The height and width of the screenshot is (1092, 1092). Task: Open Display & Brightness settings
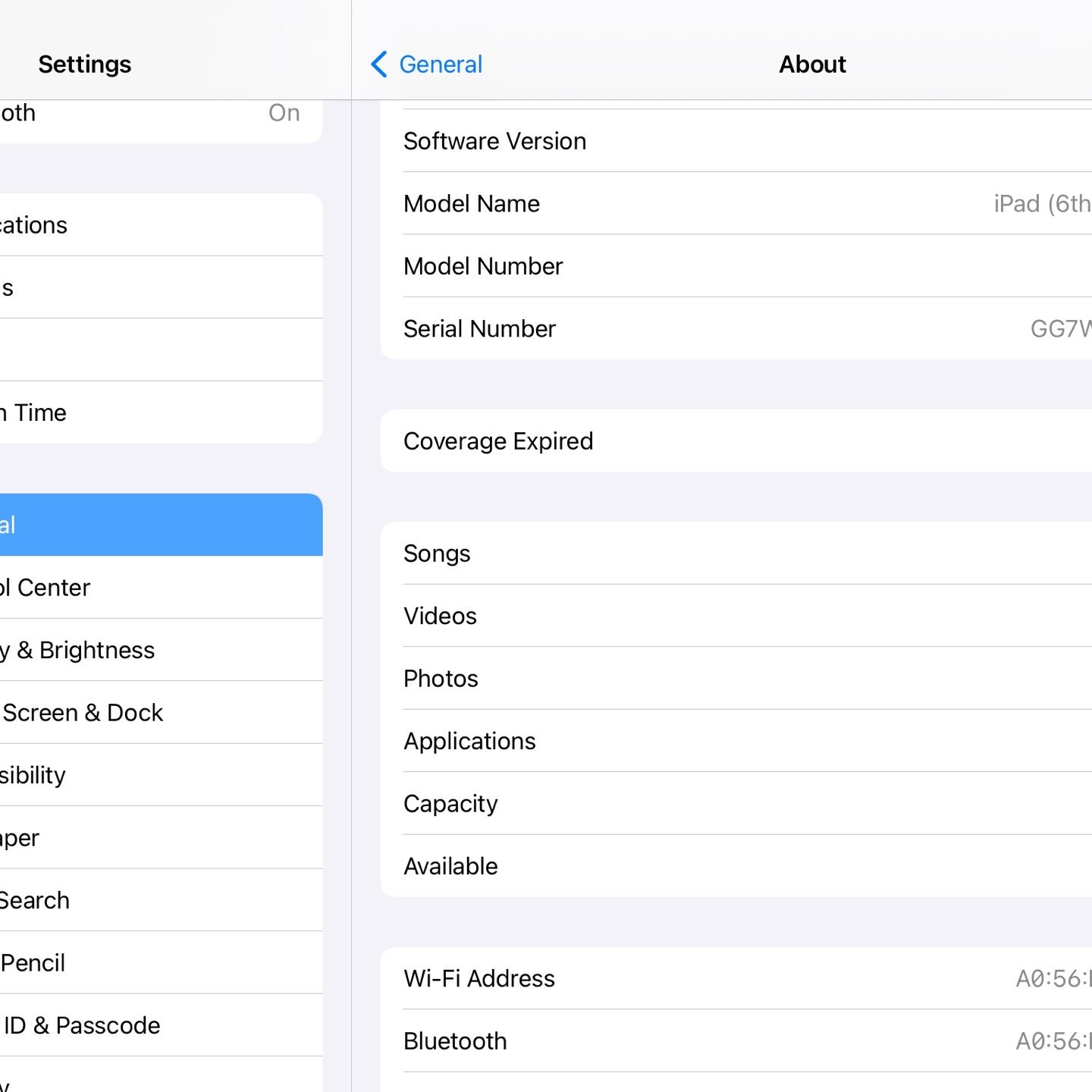pos(161,650)
